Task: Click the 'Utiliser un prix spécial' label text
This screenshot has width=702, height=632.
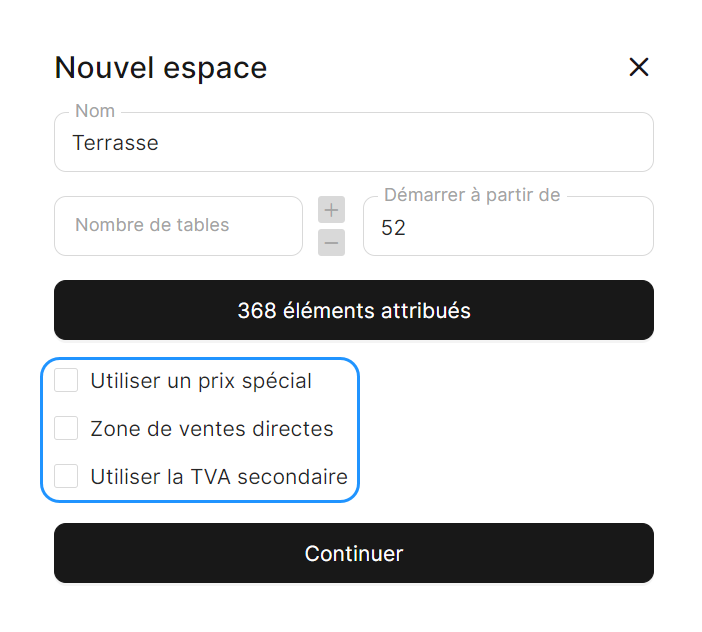Action: coord(201,381)
